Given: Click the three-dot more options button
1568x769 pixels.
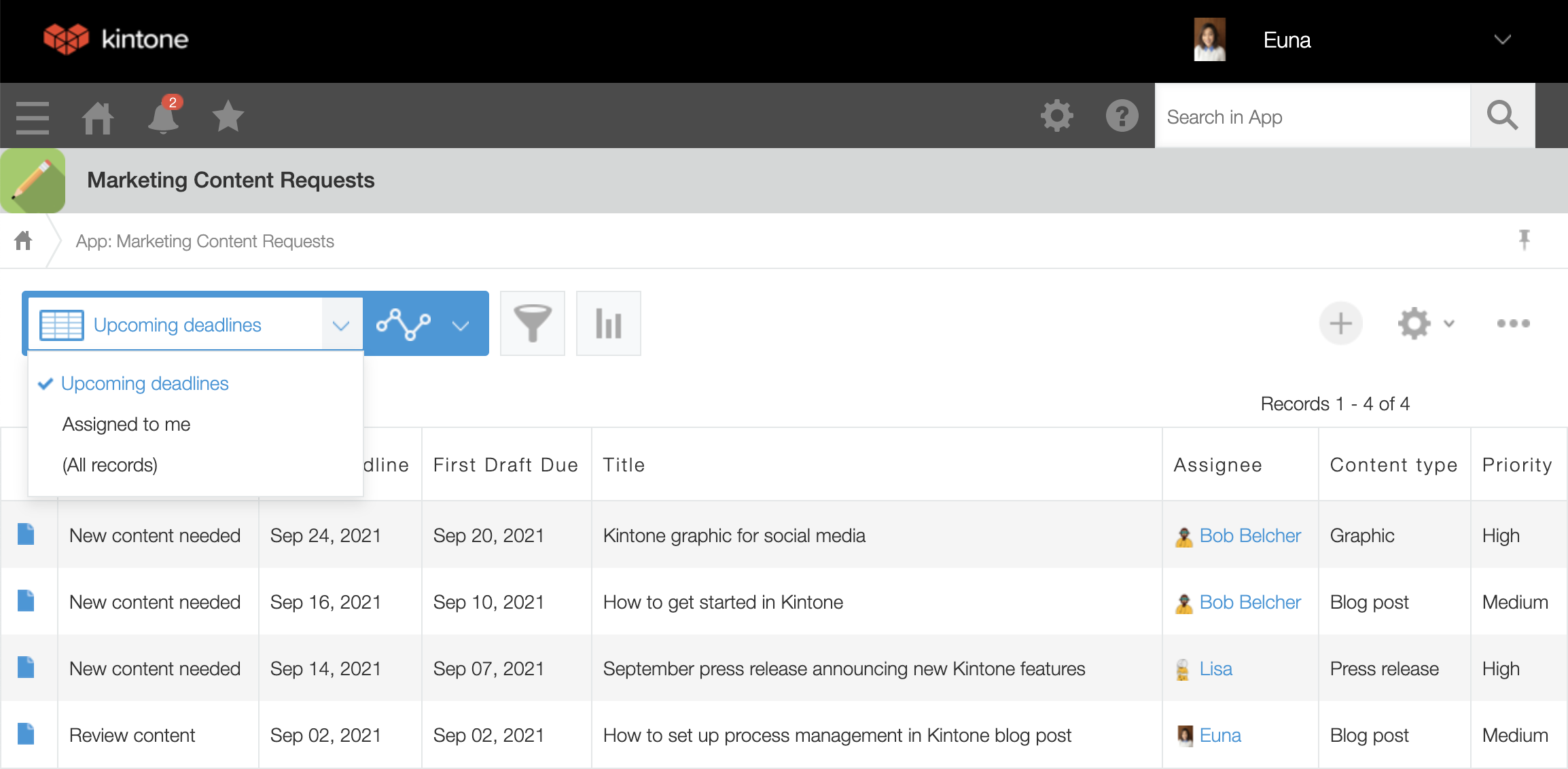Looking at the screenshot, I should pos(1513,323).
